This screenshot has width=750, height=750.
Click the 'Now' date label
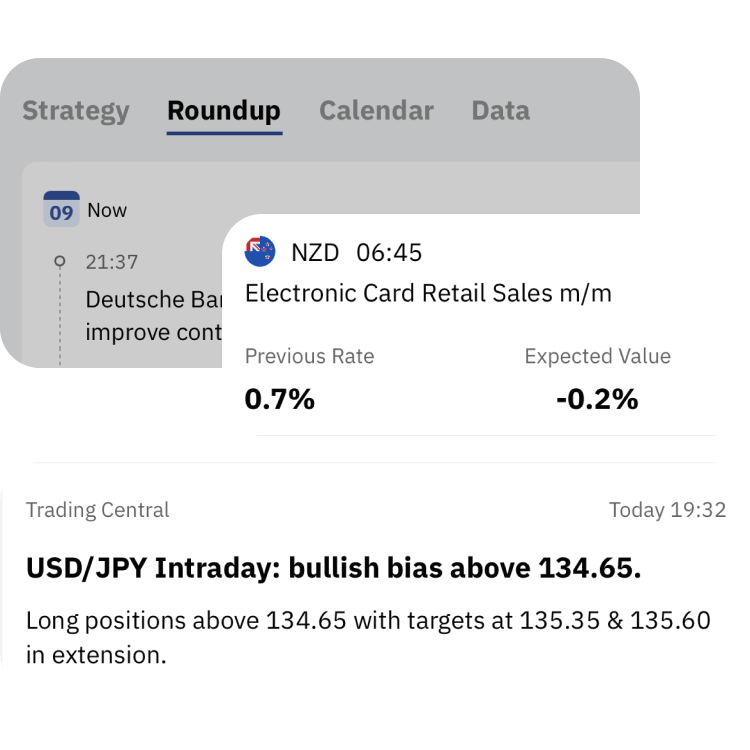pos(107,210)
